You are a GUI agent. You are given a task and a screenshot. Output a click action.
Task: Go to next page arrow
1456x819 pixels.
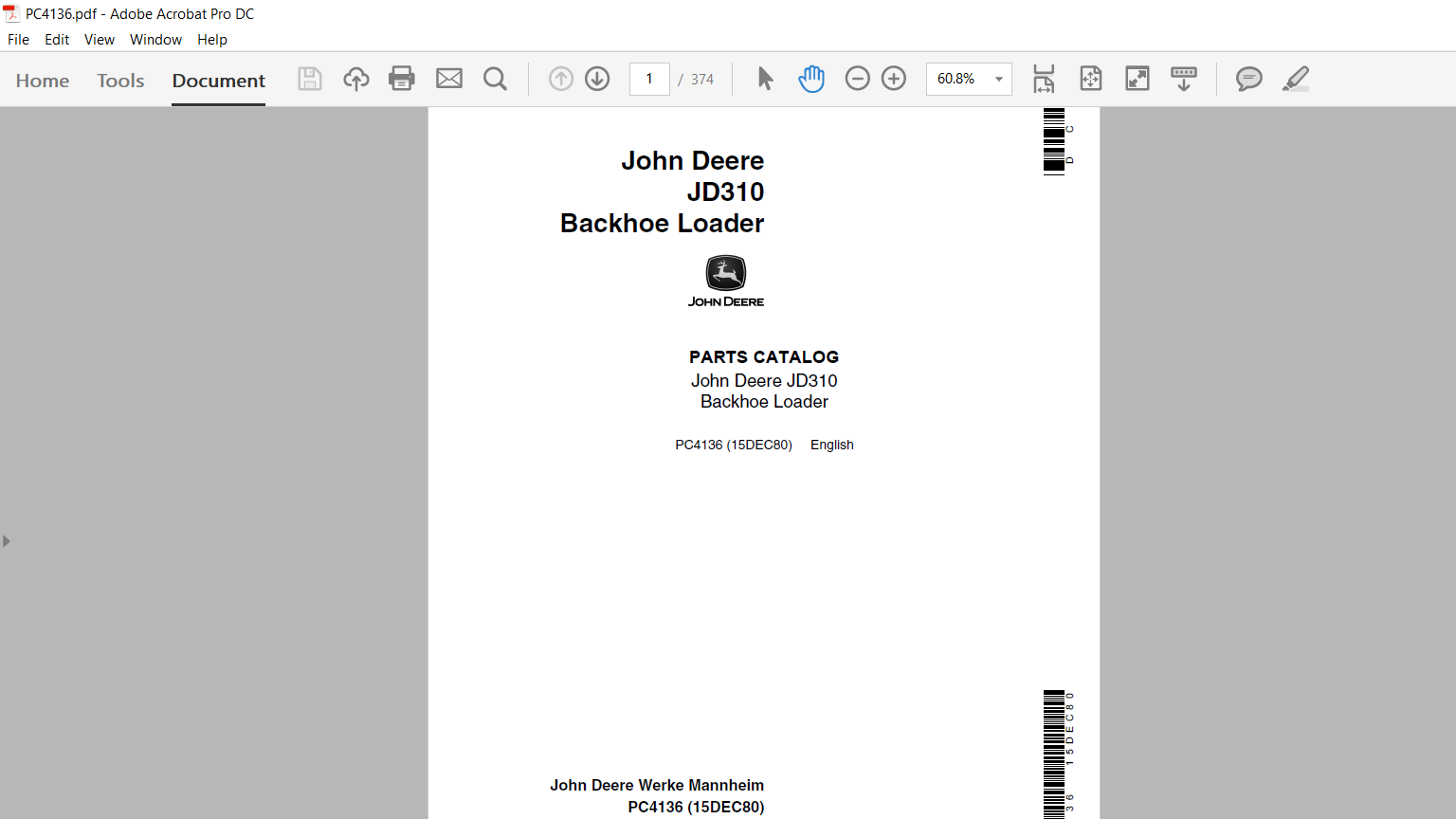597,79
